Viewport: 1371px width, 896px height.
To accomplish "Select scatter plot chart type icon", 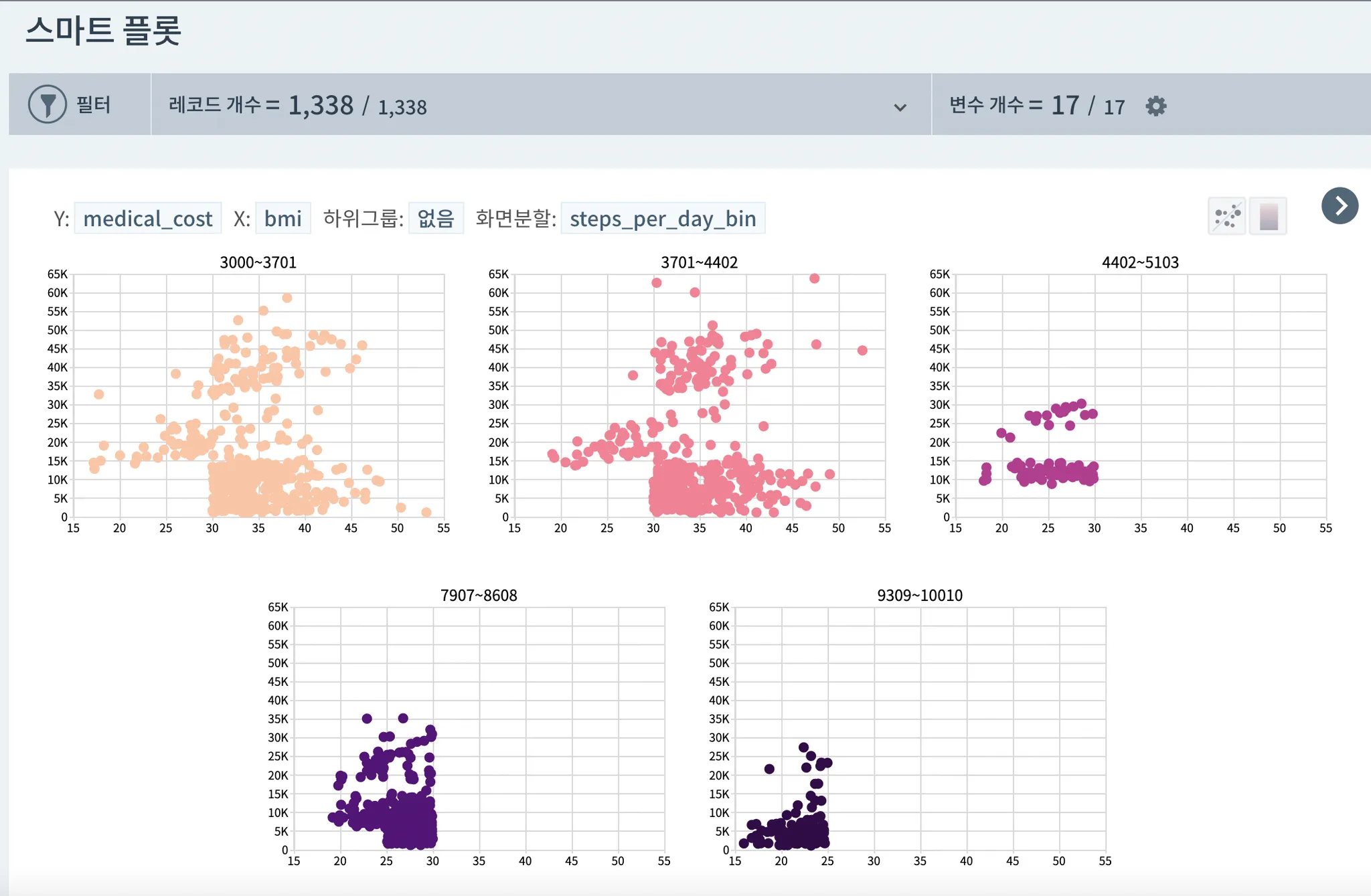I will tap(1227, 217).
